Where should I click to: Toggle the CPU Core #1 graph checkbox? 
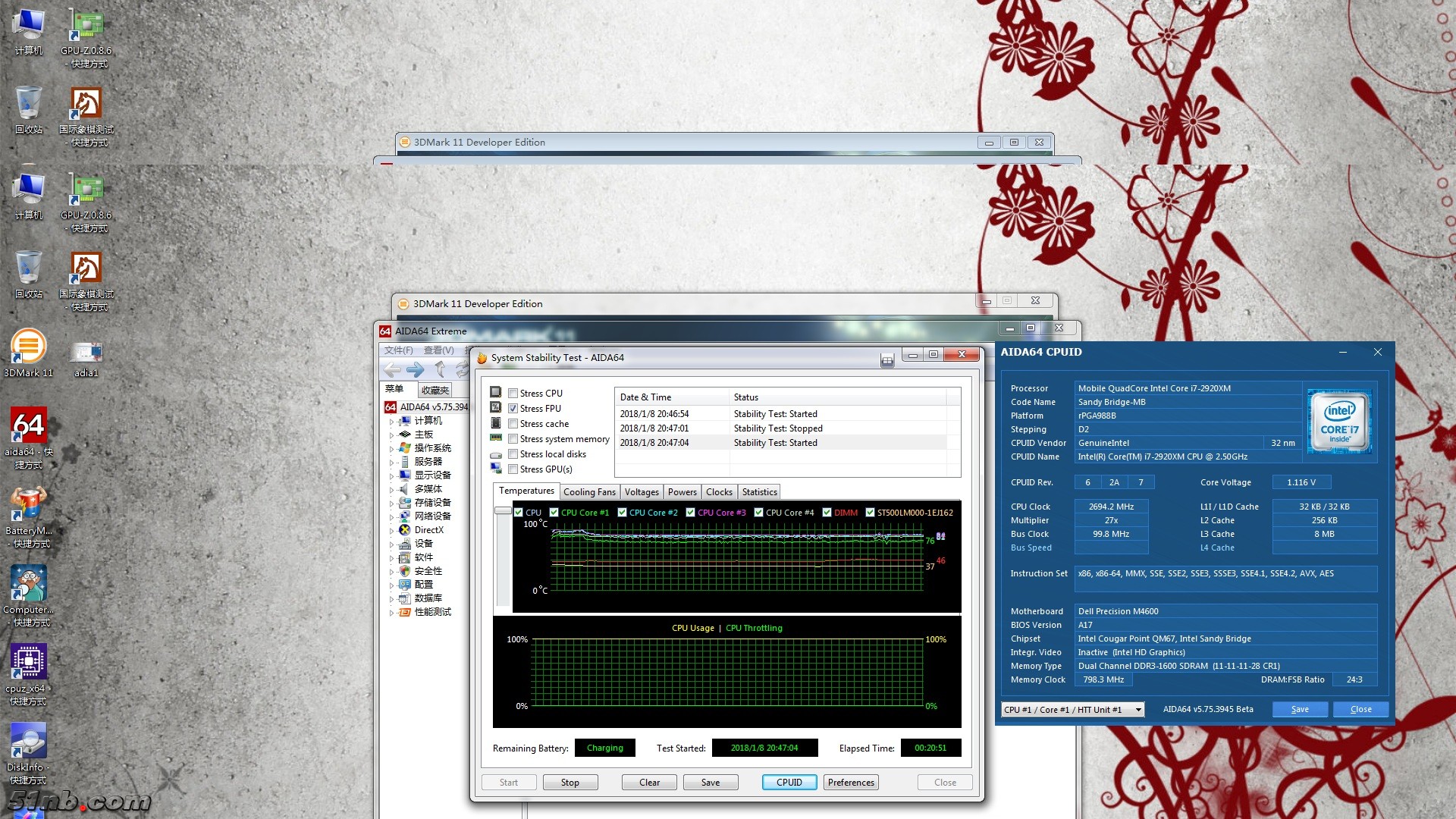(x=554, y=513)
